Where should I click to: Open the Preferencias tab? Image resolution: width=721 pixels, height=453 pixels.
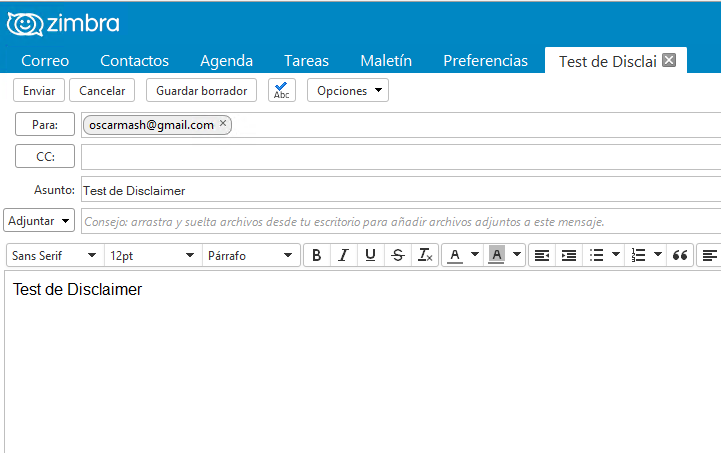tap(485, 61)
